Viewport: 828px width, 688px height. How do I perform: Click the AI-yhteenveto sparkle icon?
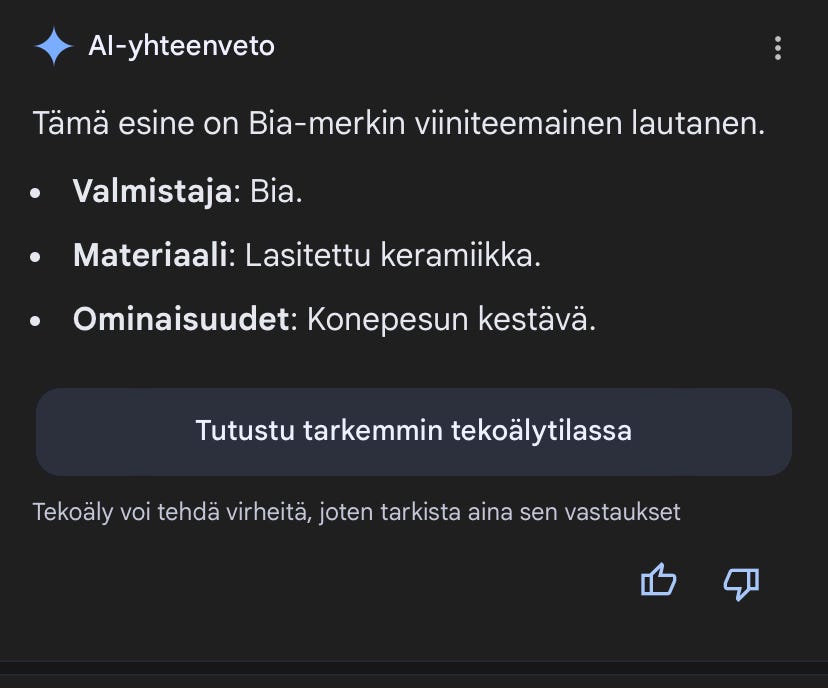click(x=55, y=44)
